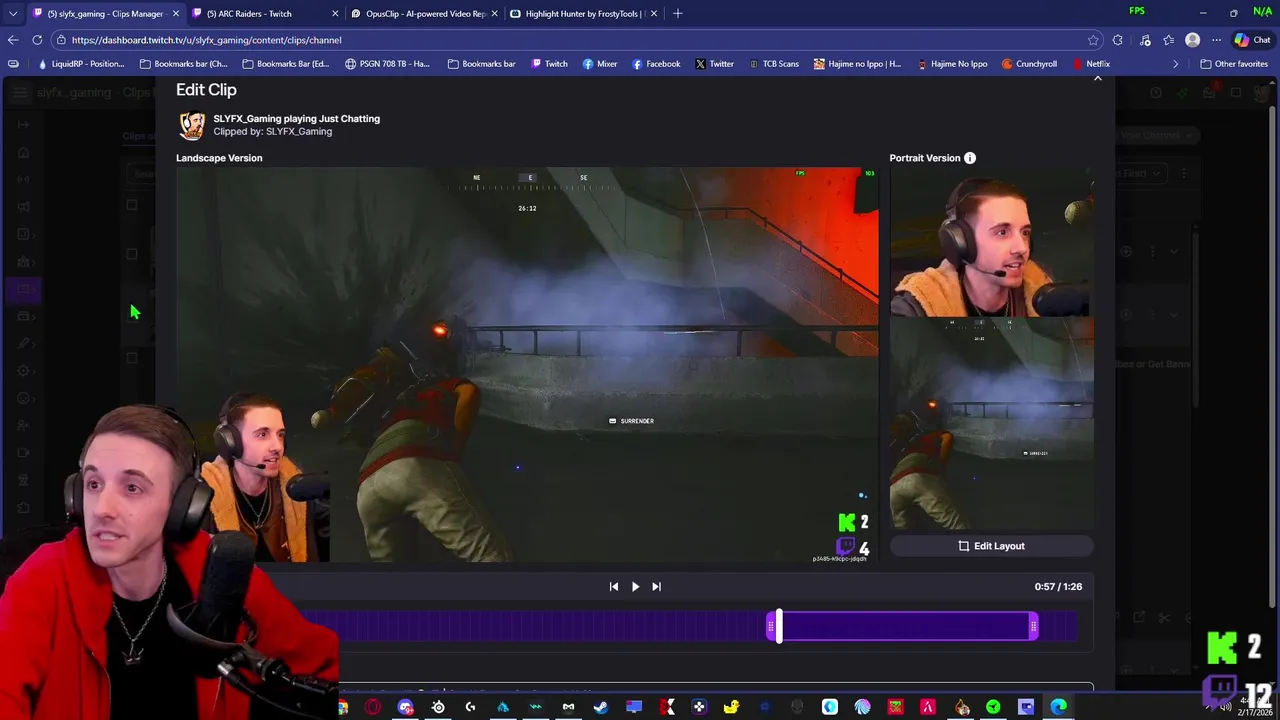The height and width of the screenshot is (720, 1280).
Task: Open the tab search dropdown
Action: click(13, 14)
